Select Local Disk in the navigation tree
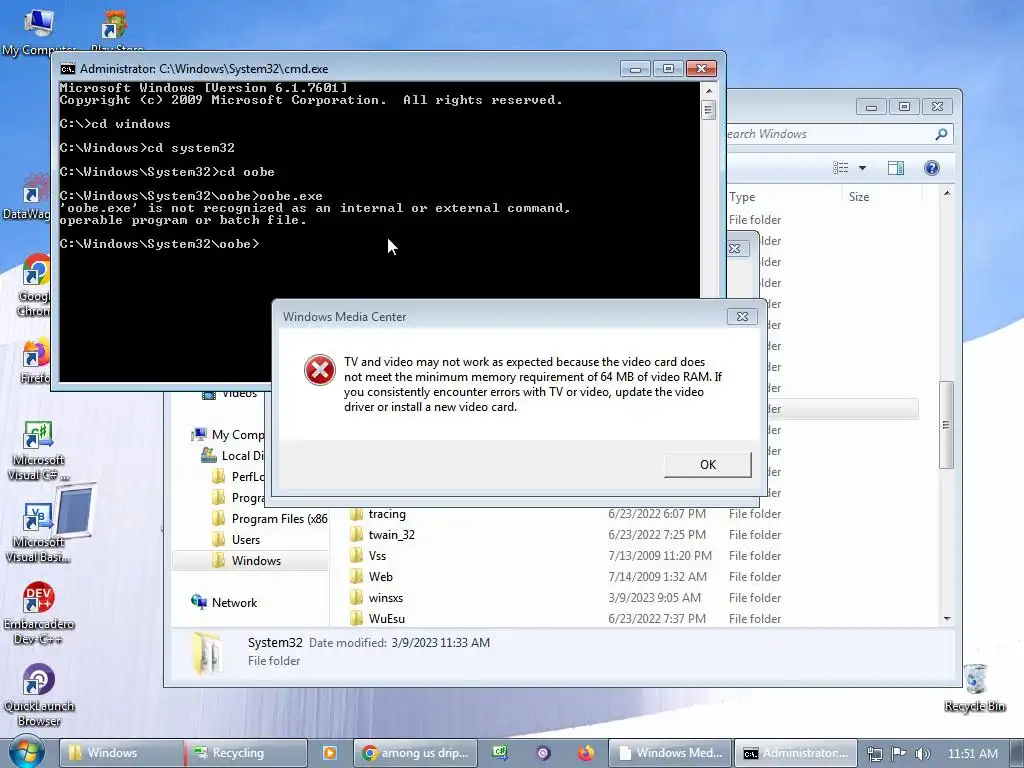This screenshot has height=768, width=1024. click(x=232, y=456)
